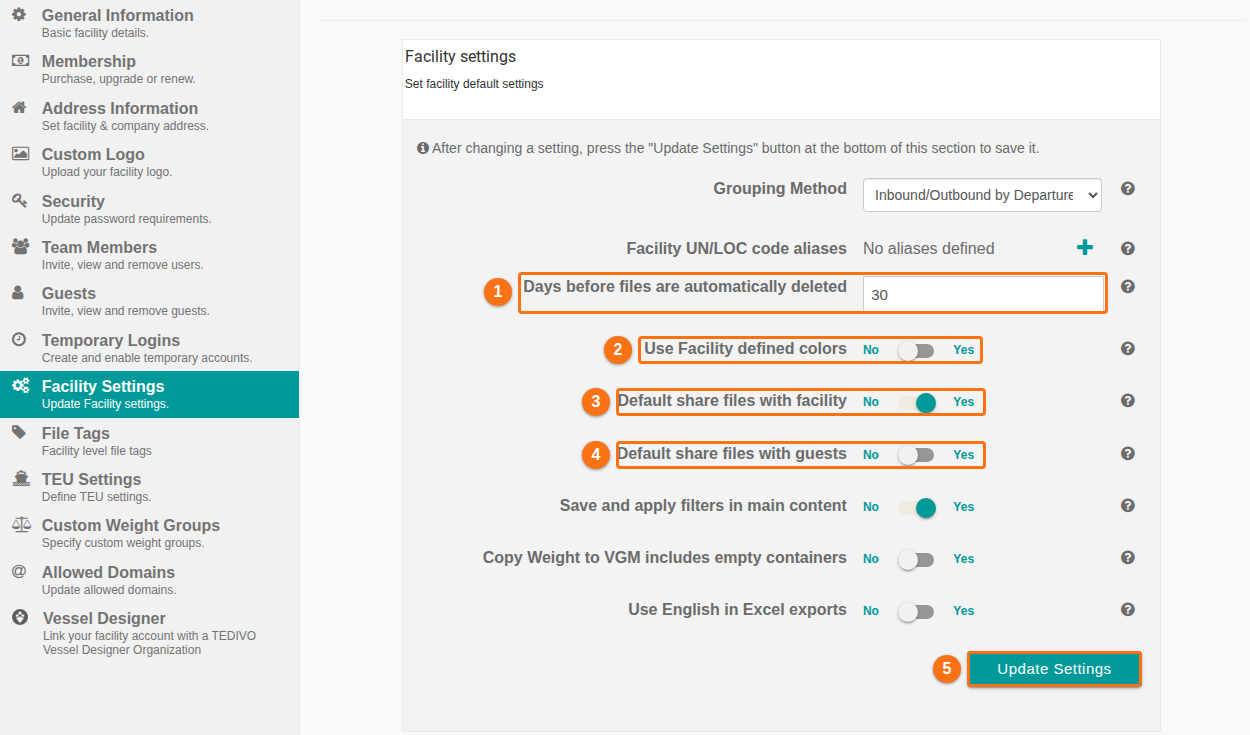Screen dimensions: 1250x735
Task: Toggle Save and apply filters switch
Action: pos(916,507)
